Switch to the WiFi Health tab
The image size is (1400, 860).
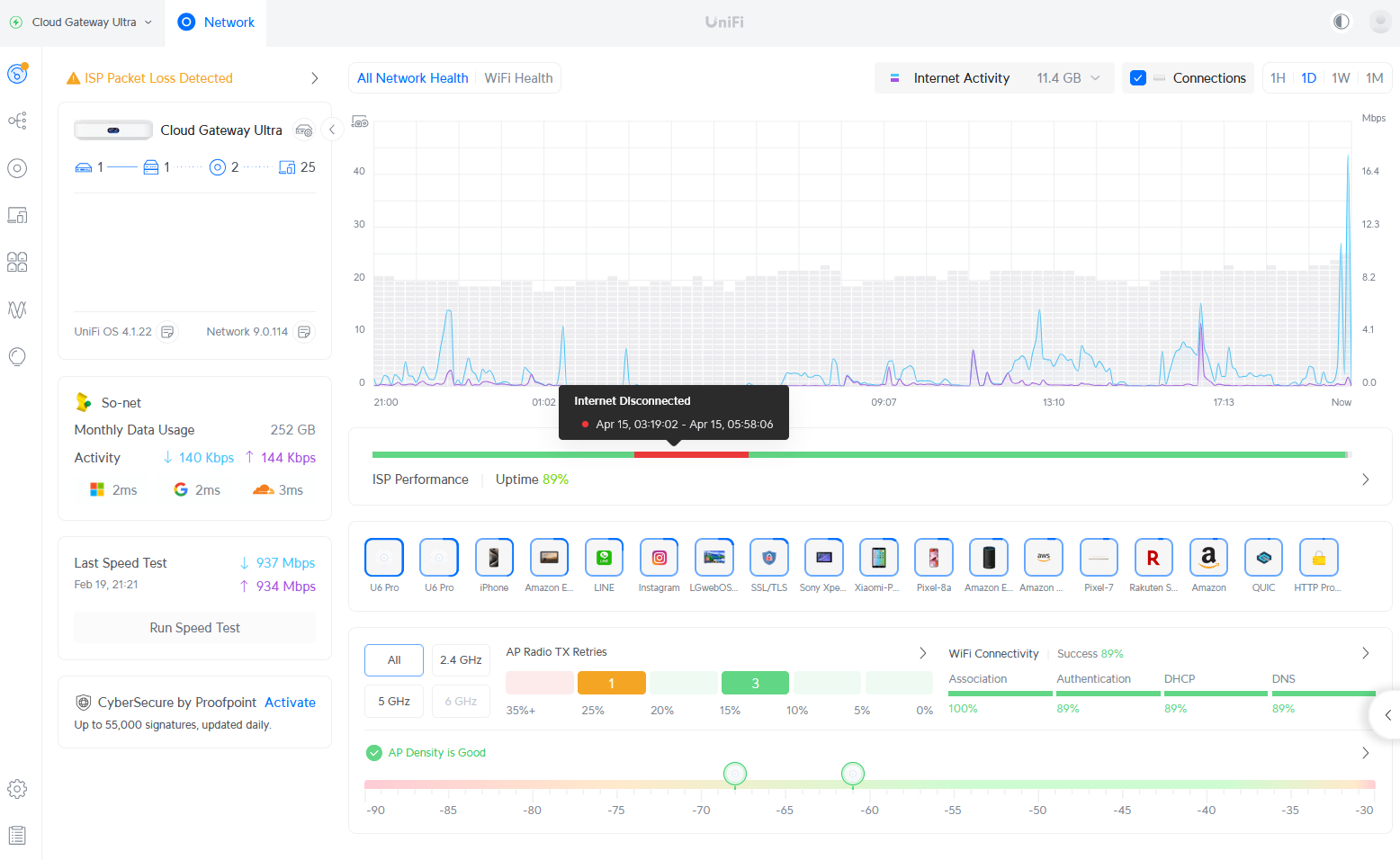(x=518, y=78)
